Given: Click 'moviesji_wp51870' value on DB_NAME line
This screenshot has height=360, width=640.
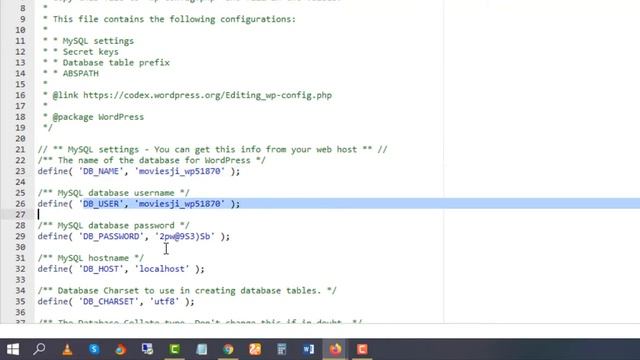Looking at the screenshot, I should click(x=180, y=171).
